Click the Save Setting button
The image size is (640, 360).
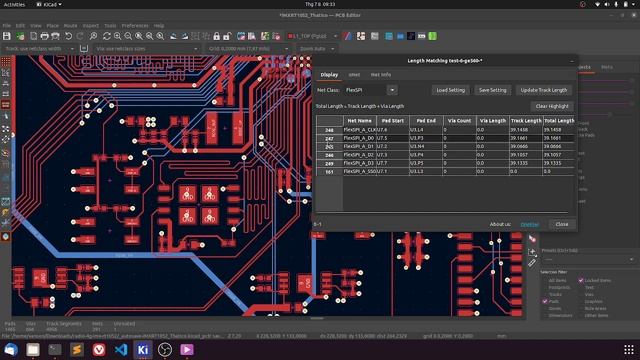click(x=493, y=90)
